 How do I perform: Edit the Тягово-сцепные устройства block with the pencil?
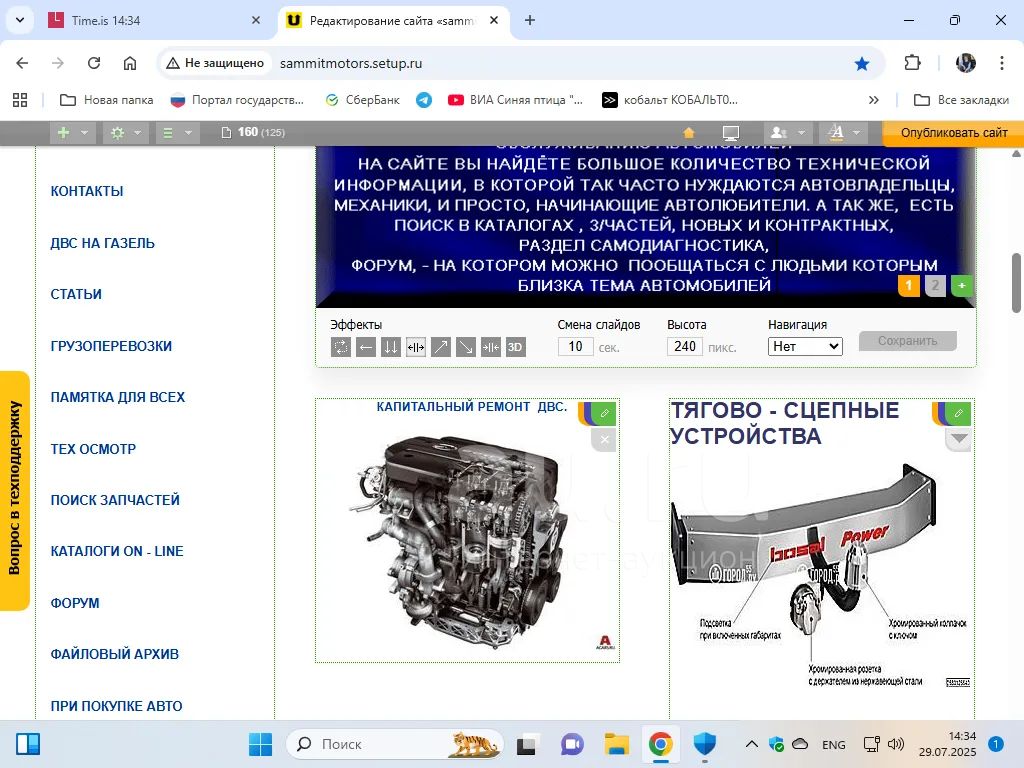pos(959,413)
